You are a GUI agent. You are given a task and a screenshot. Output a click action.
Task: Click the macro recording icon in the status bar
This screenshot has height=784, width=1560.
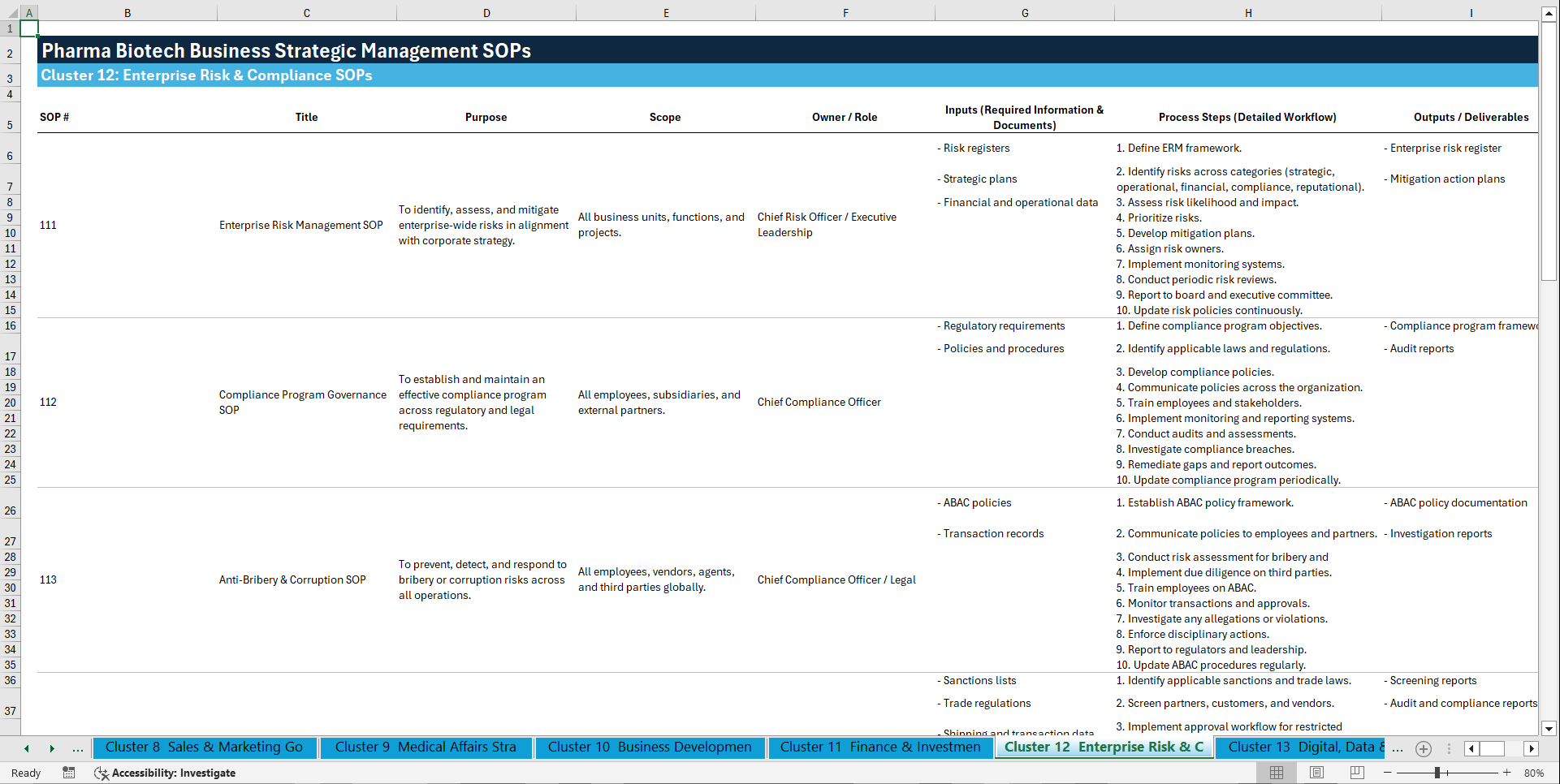(69, 773)
